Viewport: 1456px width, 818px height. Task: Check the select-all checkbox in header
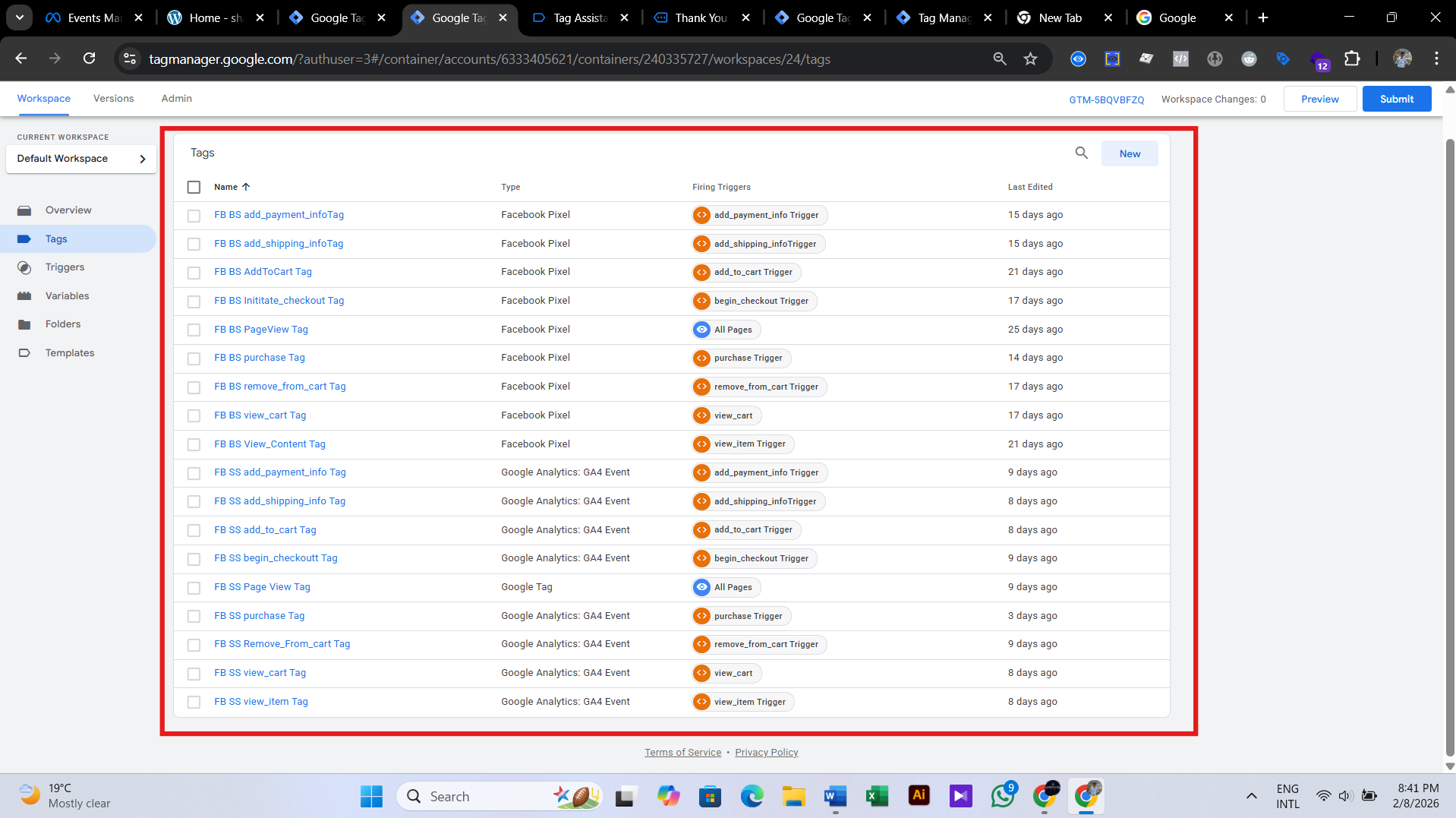coord(194,187)
